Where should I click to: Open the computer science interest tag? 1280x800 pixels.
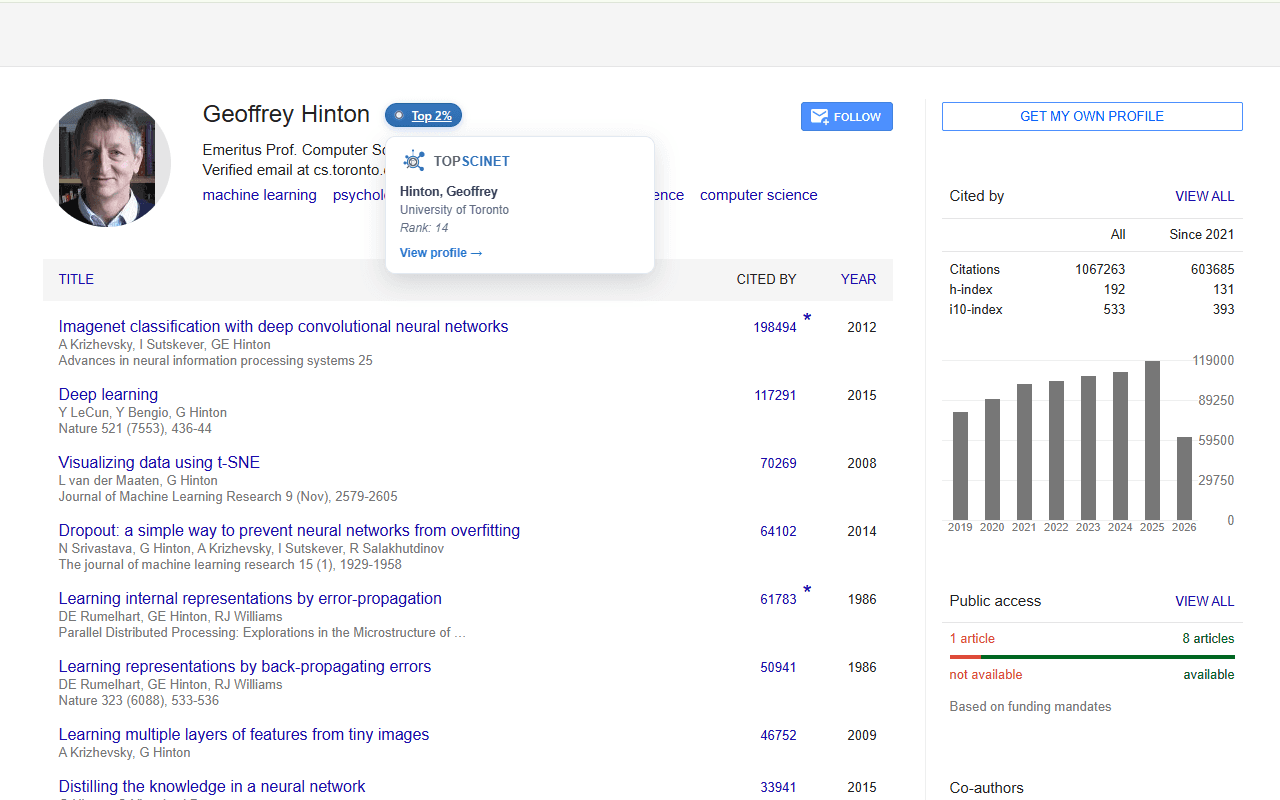coord(759,195)
